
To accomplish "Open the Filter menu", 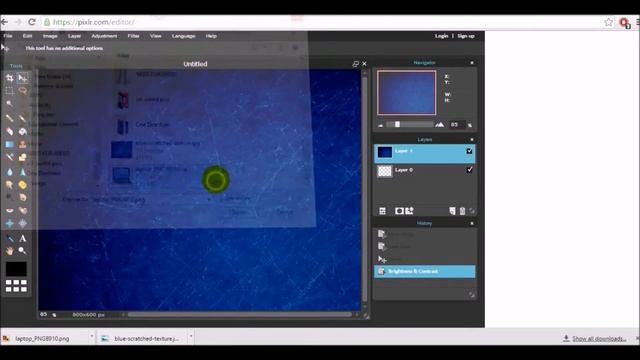I will click(x=133, y=36).
